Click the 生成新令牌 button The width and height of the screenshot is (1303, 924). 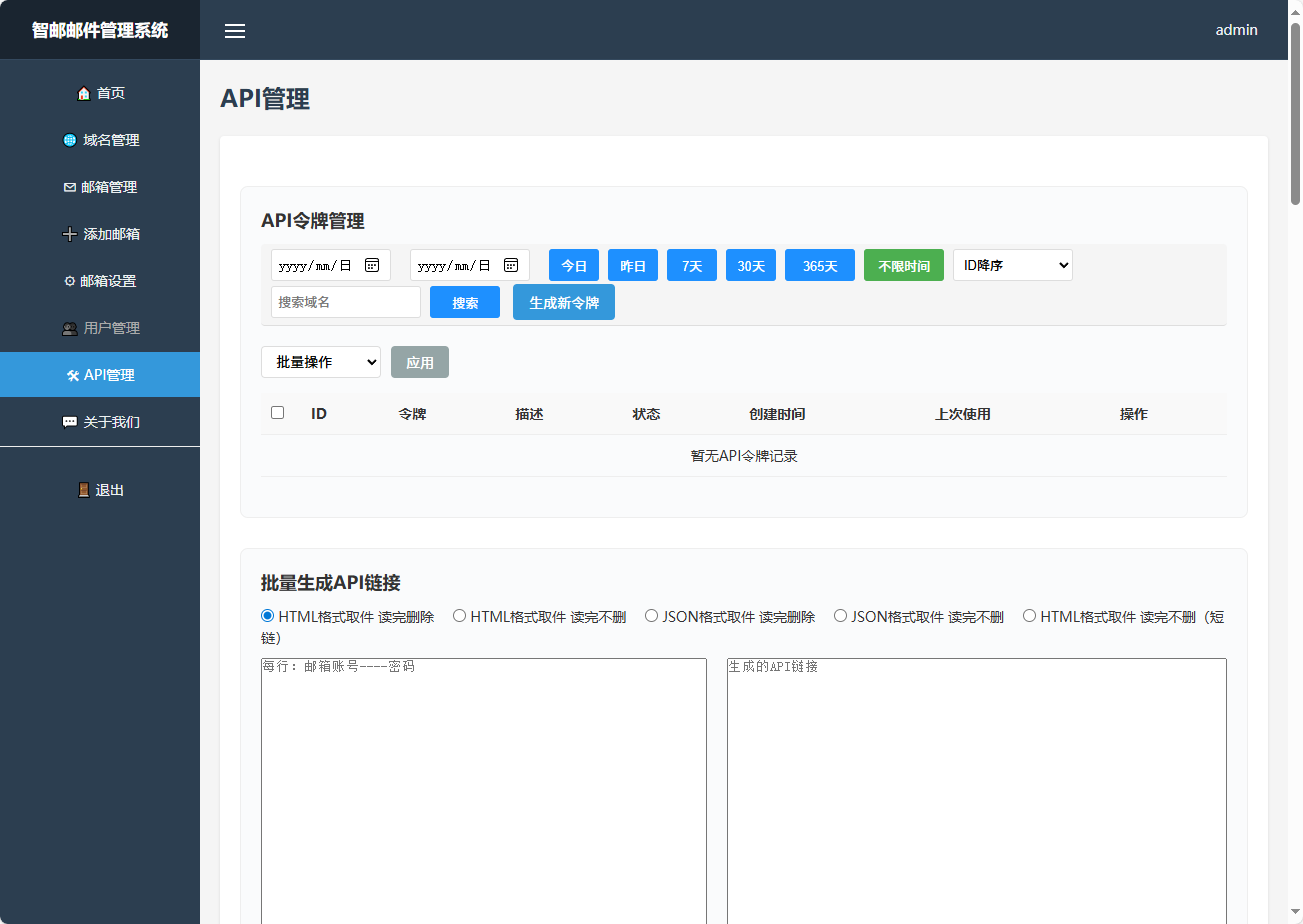(563, 302)
